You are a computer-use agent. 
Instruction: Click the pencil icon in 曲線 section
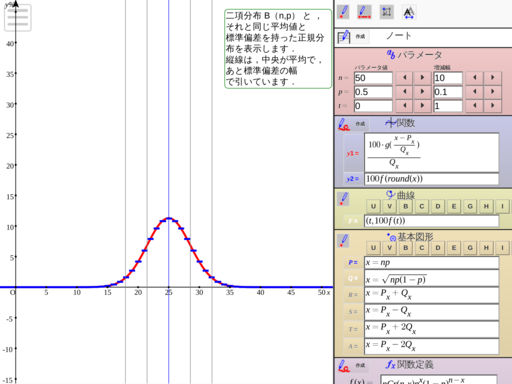click(343, 199)
